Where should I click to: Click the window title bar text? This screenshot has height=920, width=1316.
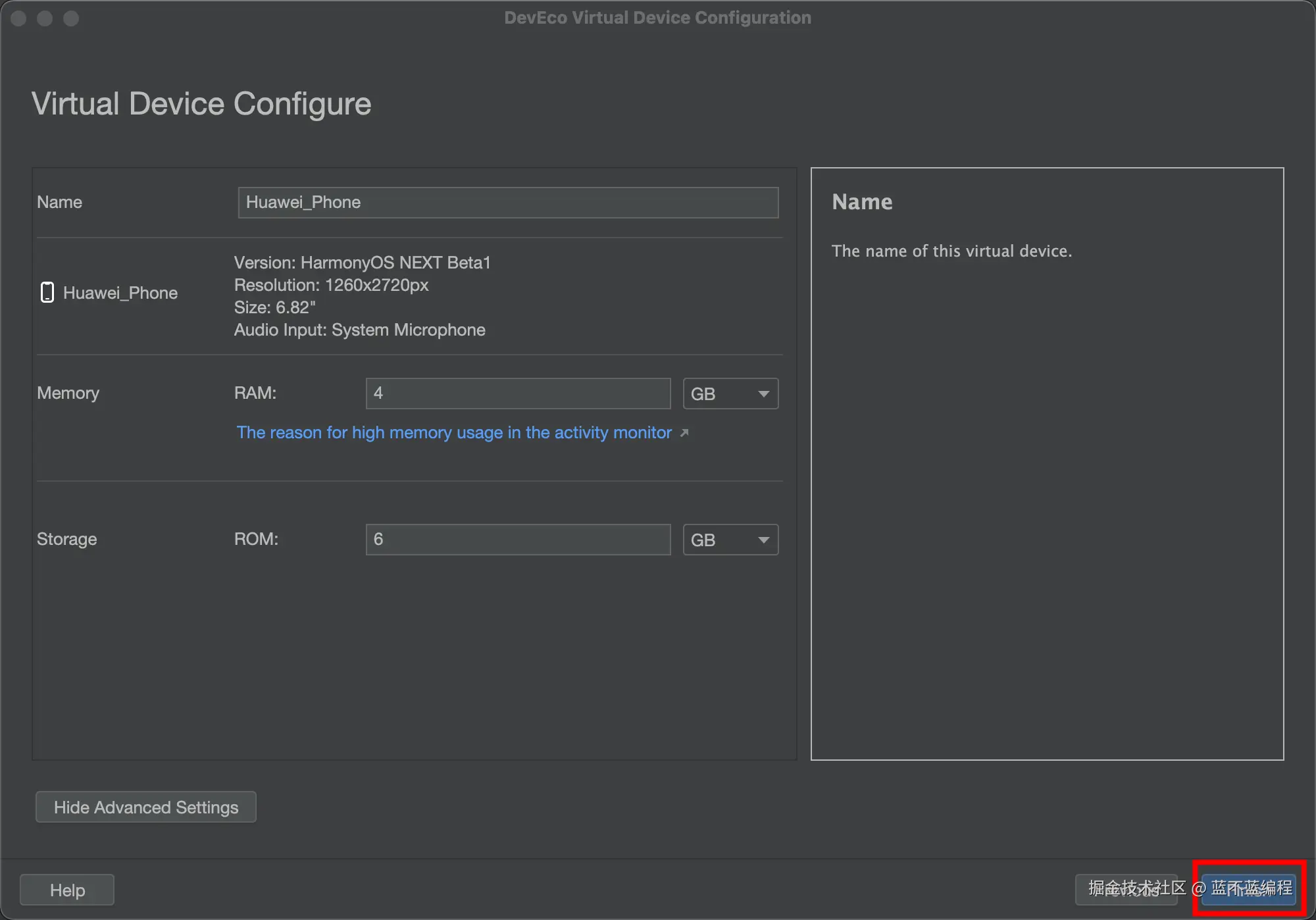657,18
